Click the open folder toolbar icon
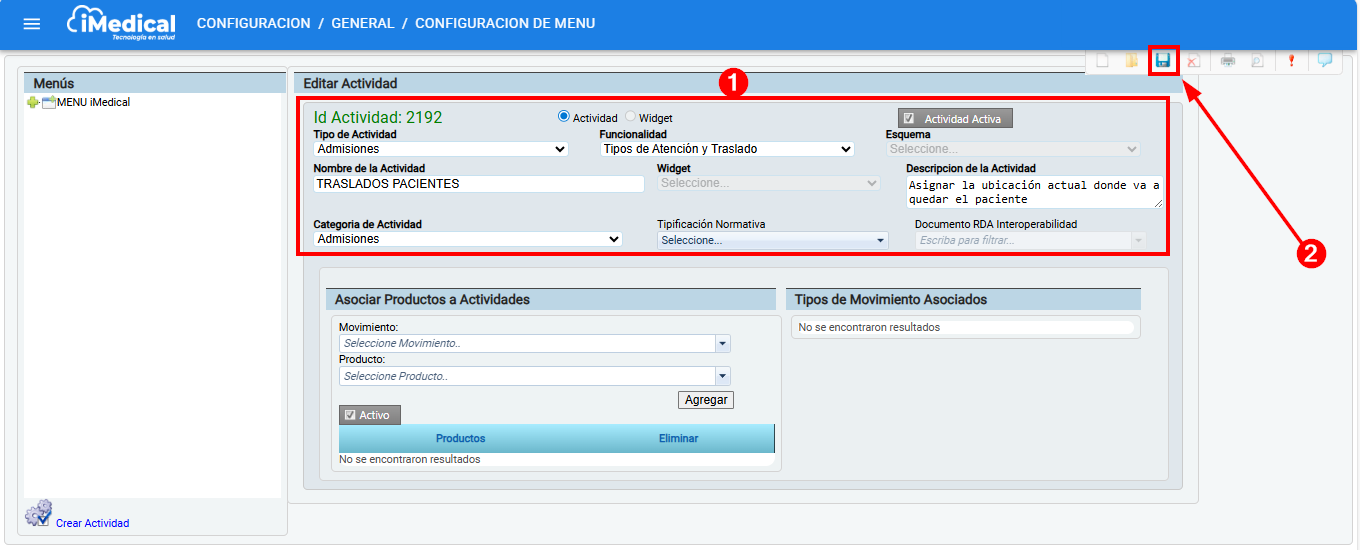The height and width of the screenshot is (550, 1360). (1132, 61)
